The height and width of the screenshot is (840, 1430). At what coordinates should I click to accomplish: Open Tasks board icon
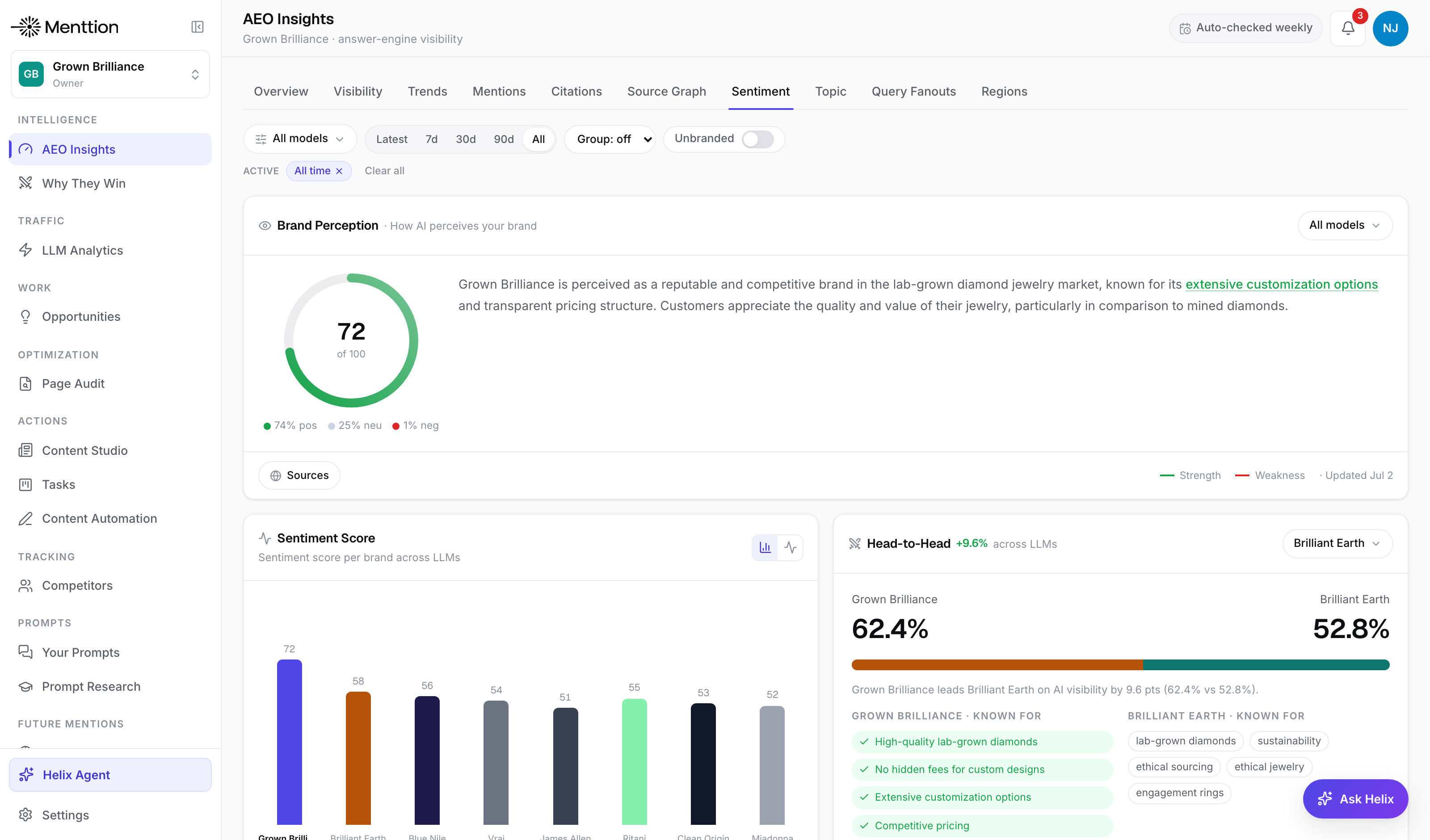(25, 484)
